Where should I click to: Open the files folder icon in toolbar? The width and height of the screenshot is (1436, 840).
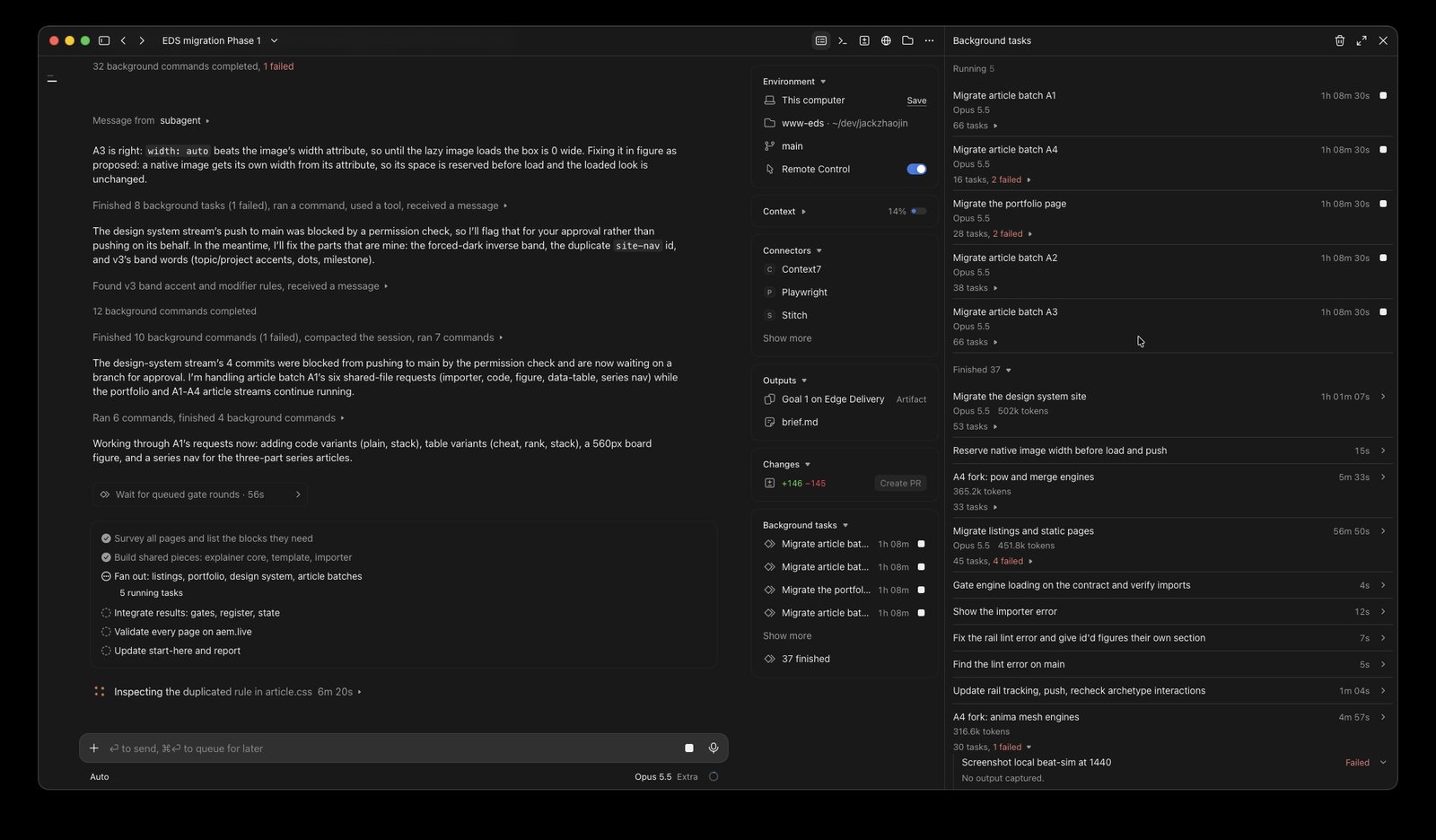(907, 40)
